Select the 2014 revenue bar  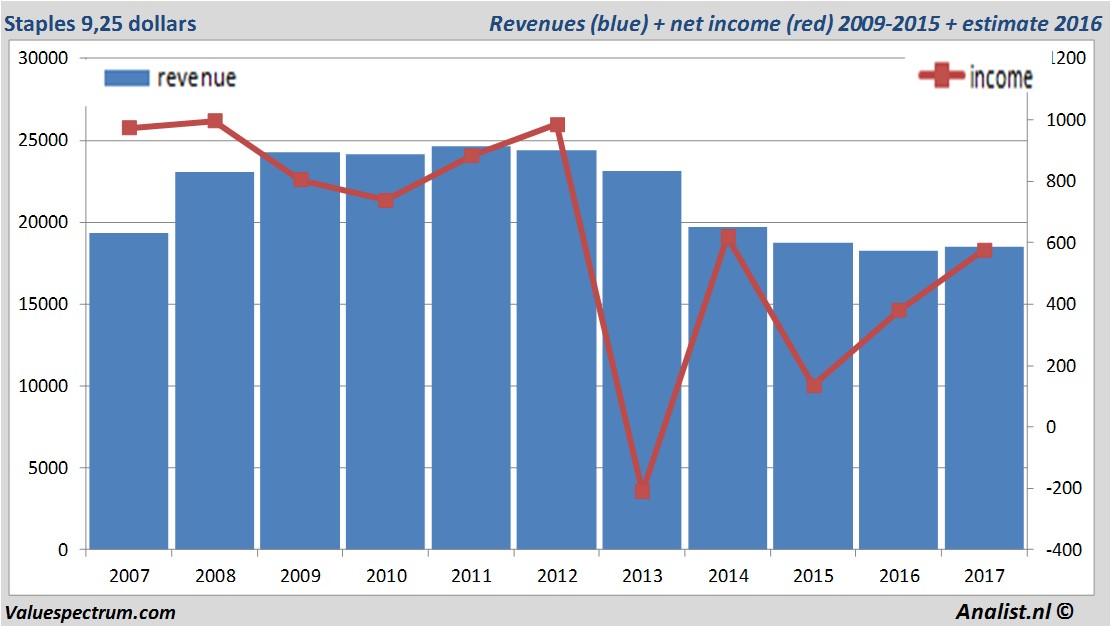click(x=728, y=388)
